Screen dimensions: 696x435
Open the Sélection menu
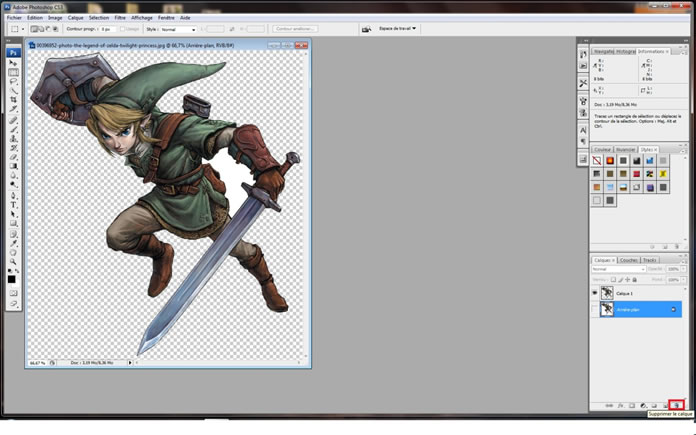tap(99, 18)
